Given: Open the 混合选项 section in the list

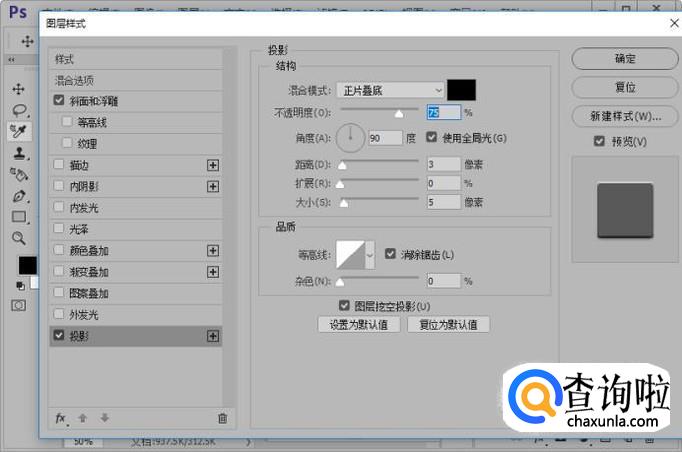Looking at the screenshot, I should click(75, 80).
